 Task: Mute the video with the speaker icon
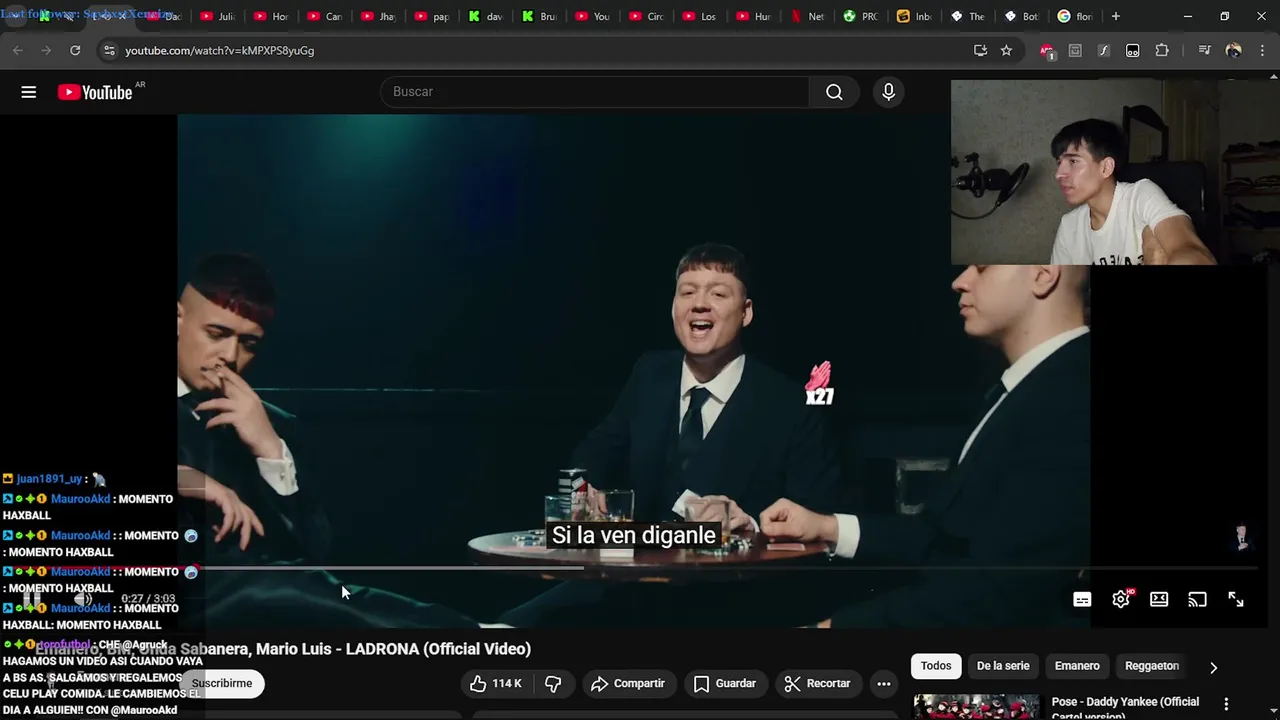pyautogui.click(x=84, y=599)
